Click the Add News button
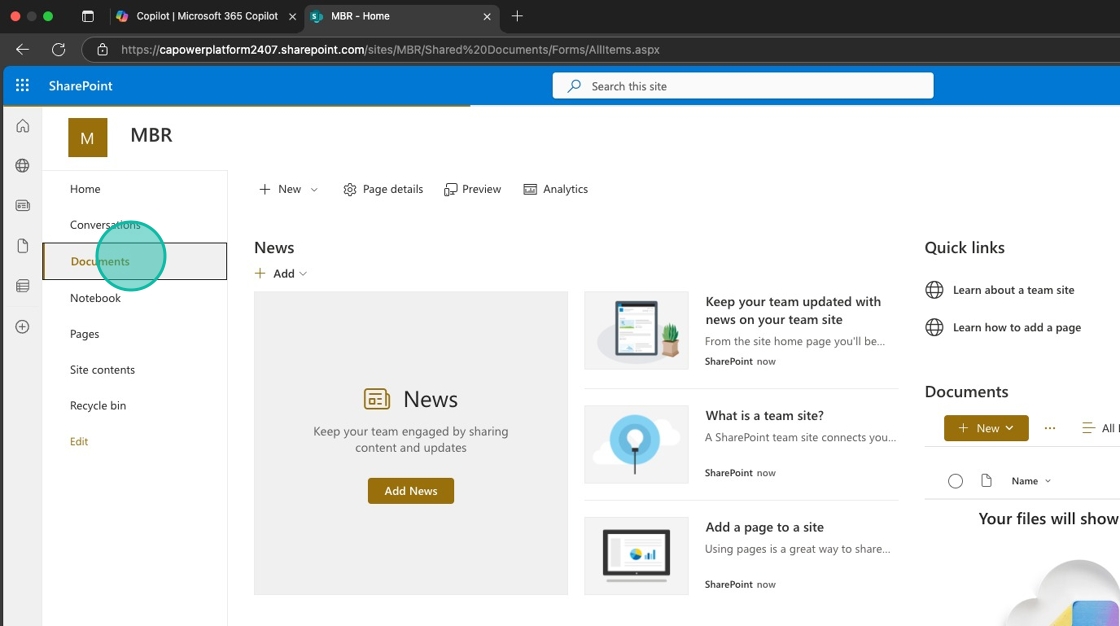1120x626 pixels. (x=410, y=491)
